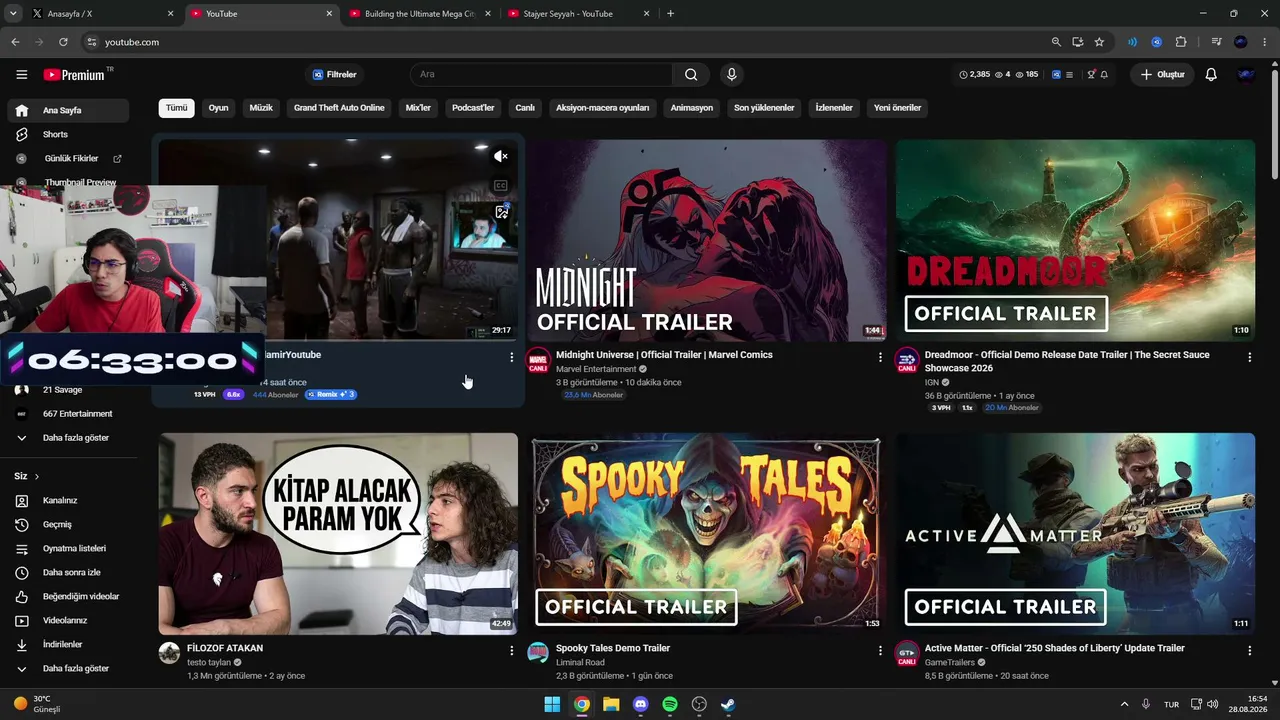Click the Filtreler button
The height and width of the screenshot is (720, 1280).
(334, 75)
